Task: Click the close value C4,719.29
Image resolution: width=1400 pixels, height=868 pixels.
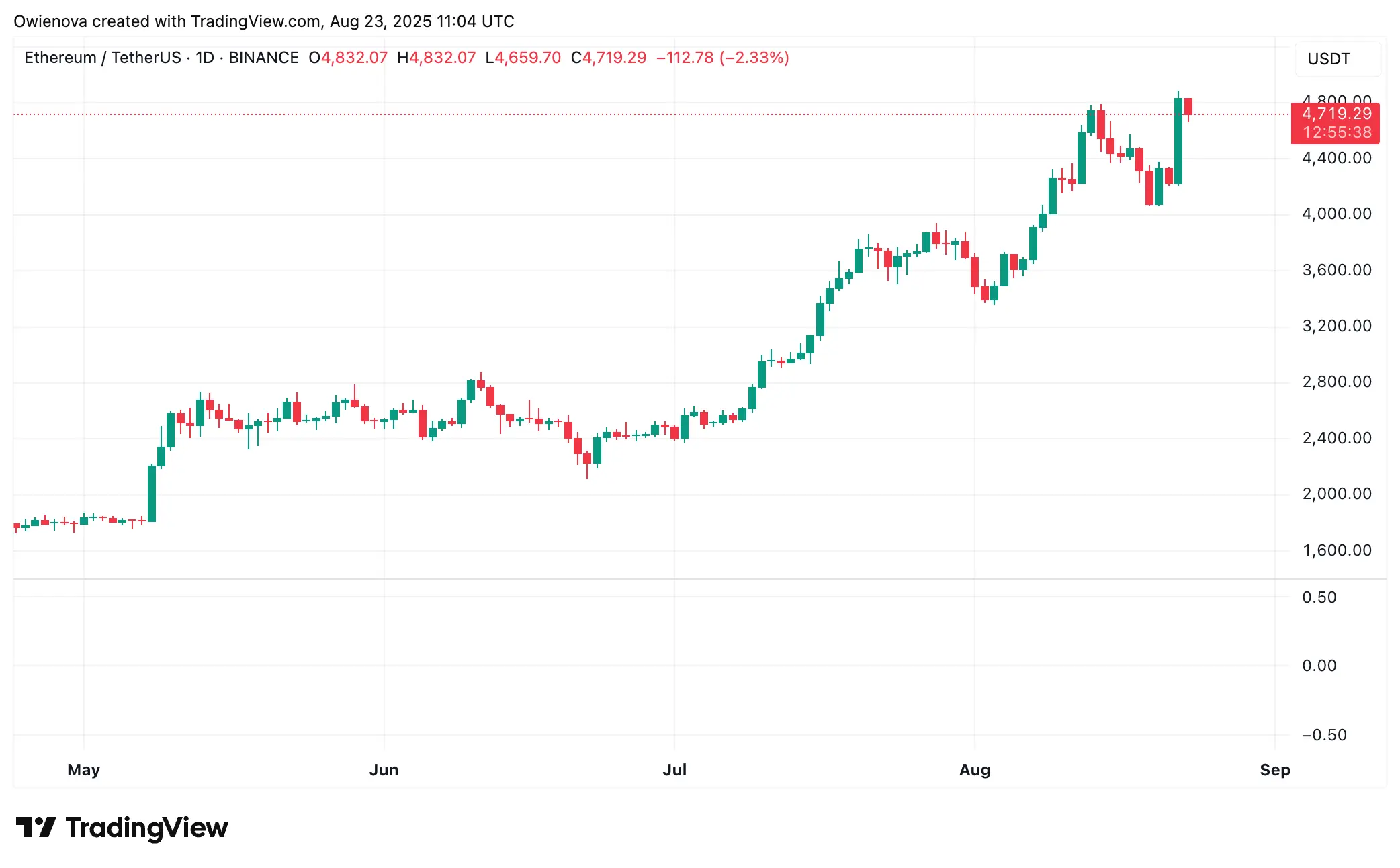Action: click(609, 58)
